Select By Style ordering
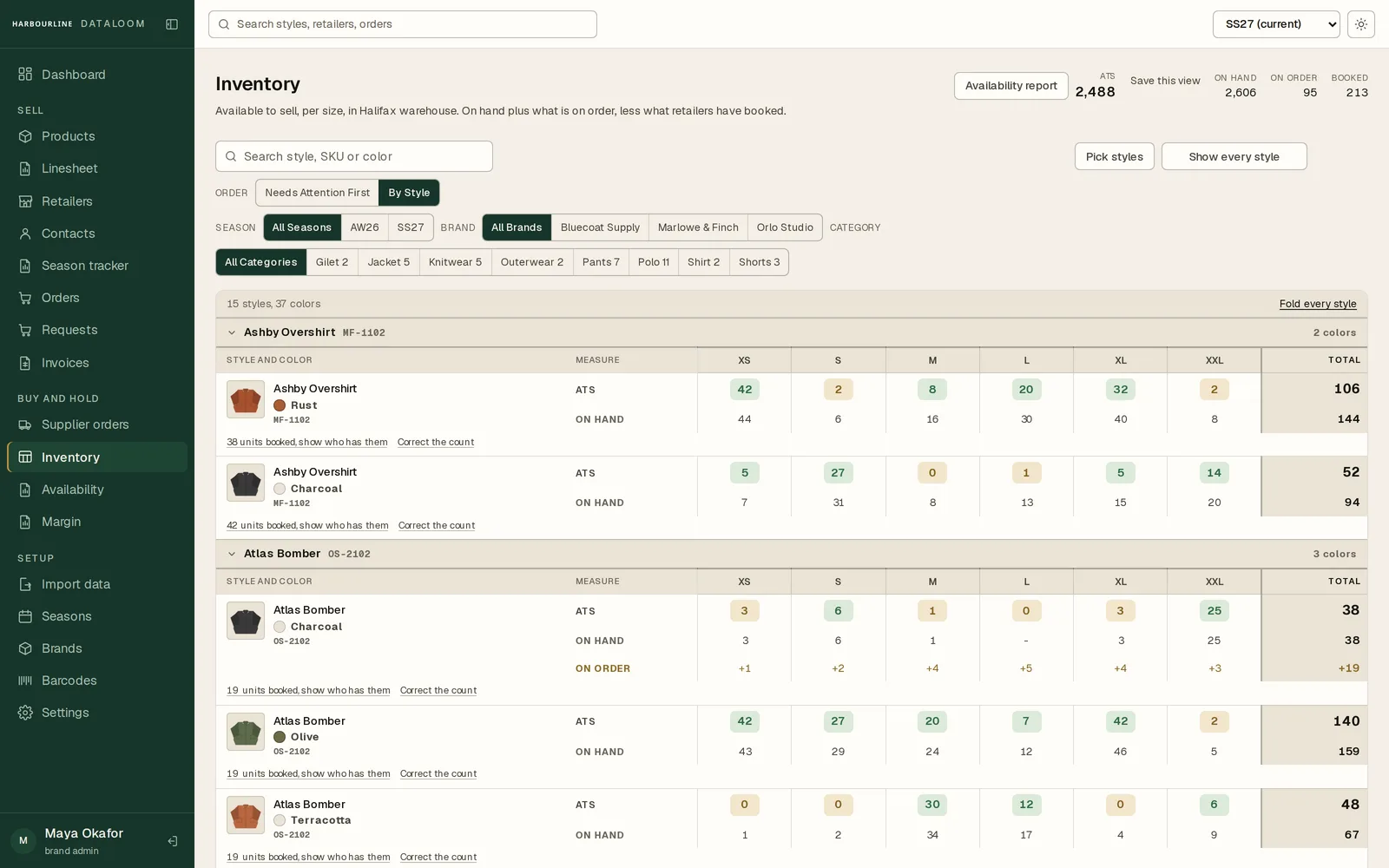 [x=409, y=193]
